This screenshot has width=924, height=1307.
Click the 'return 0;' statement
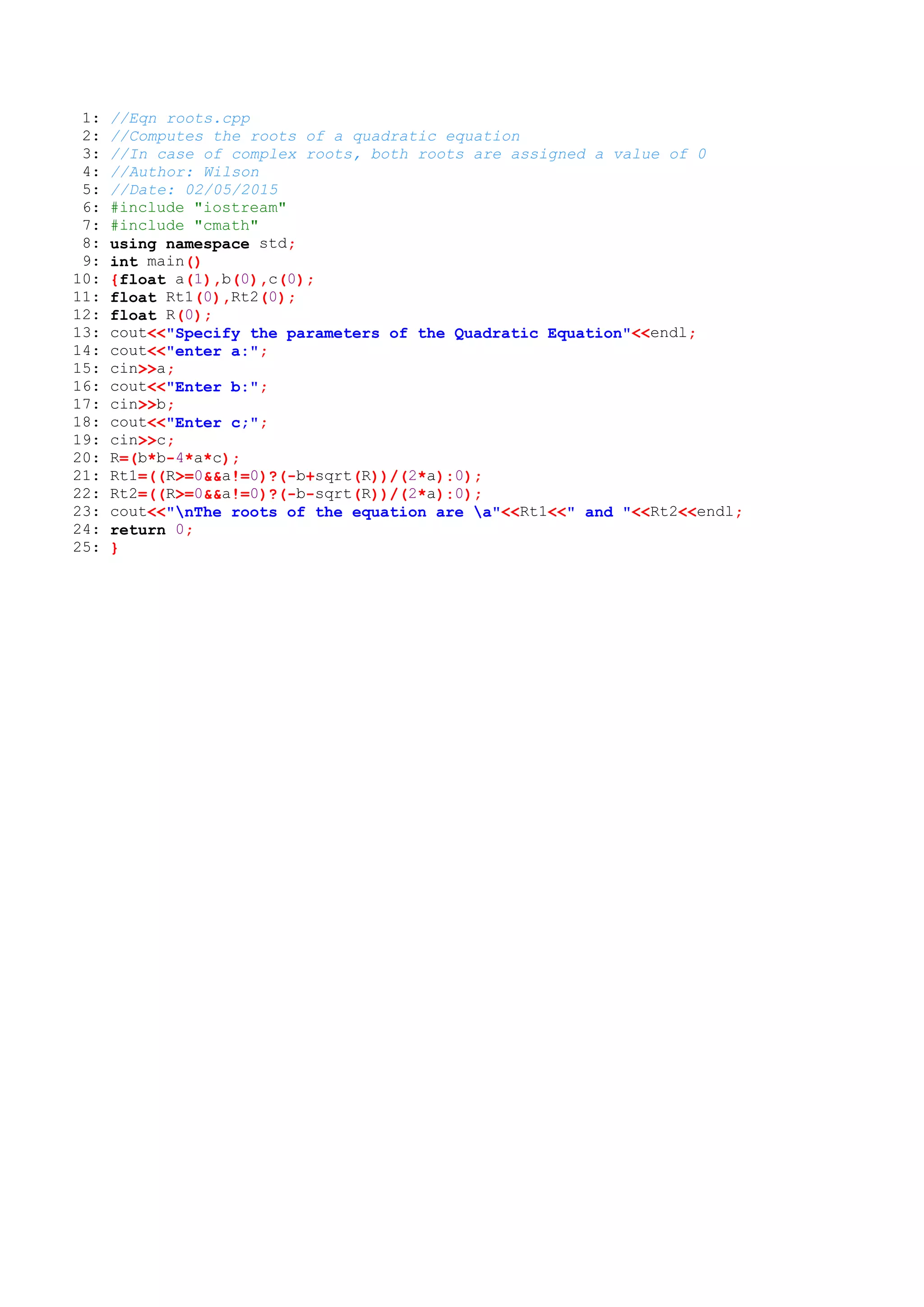click(x=151, y=530)
